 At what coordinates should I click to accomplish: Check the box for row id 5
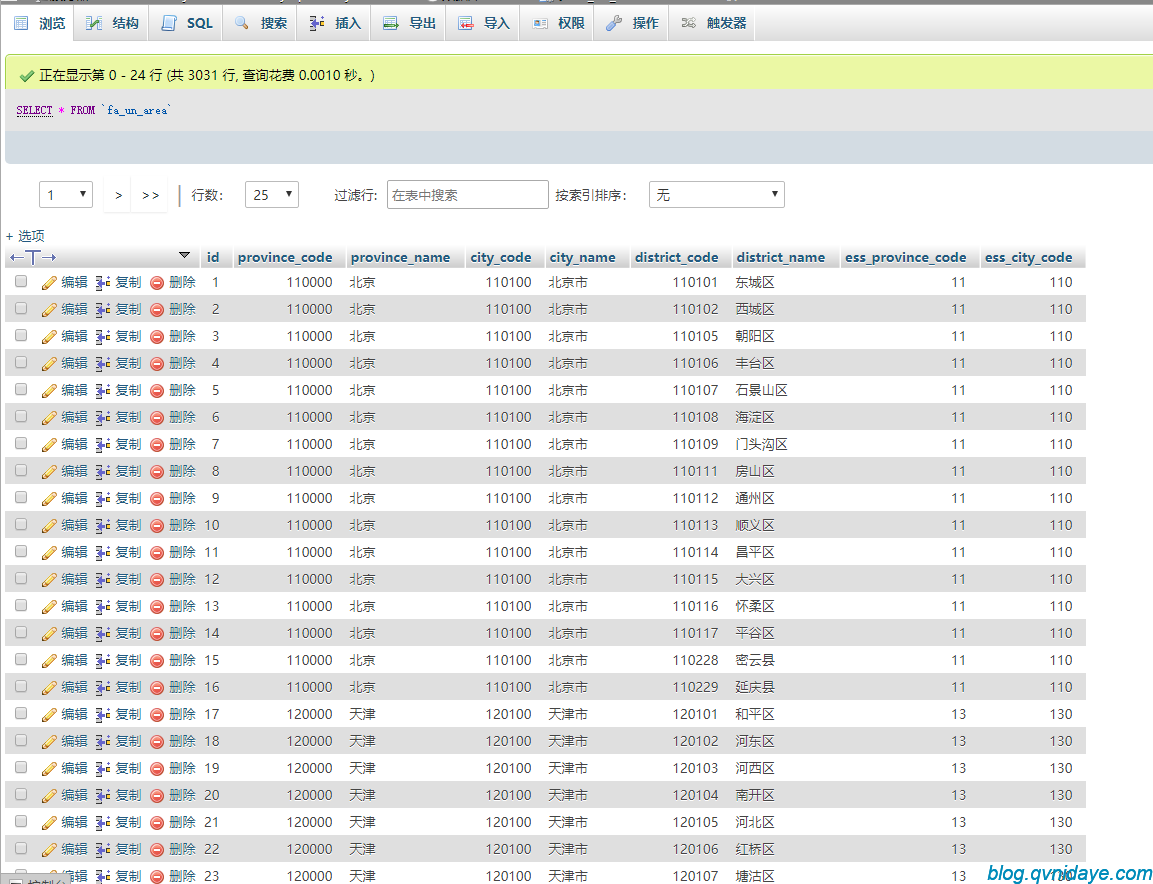point(21,389)
